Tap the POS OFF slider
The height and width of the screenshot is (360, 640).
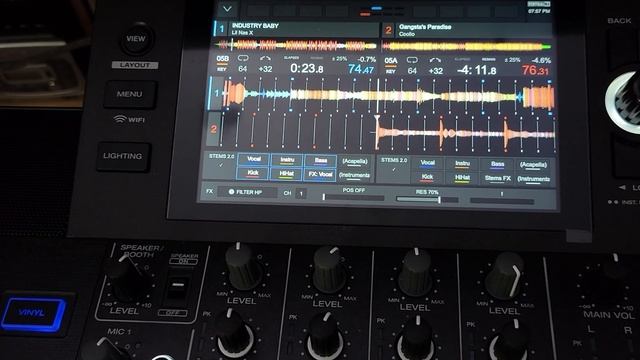point(353,197)
